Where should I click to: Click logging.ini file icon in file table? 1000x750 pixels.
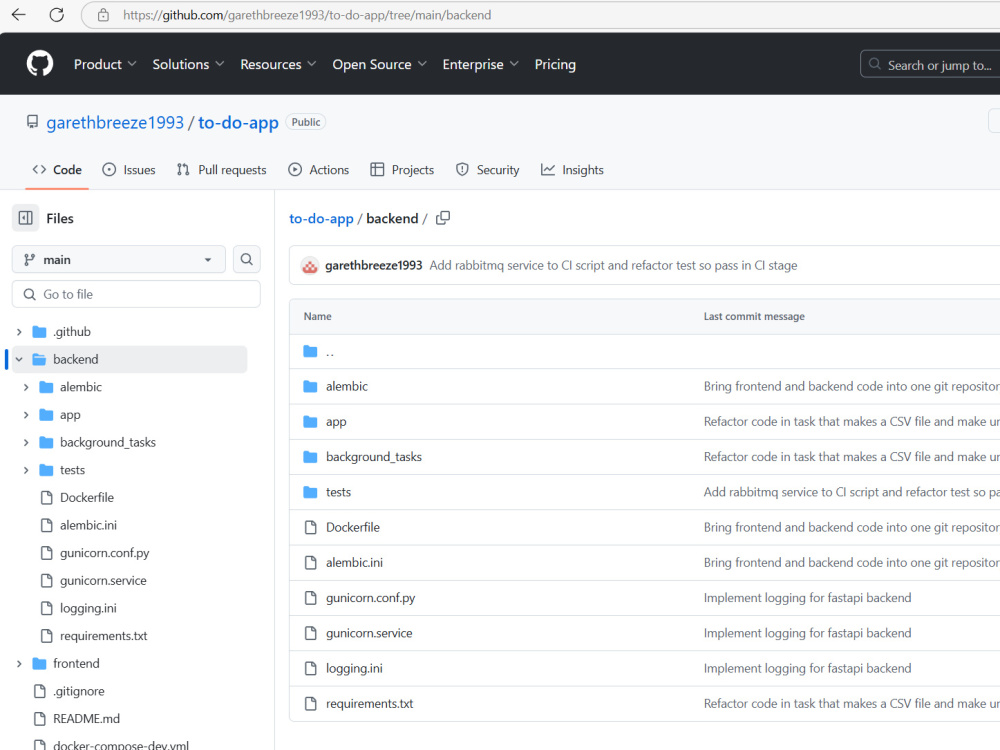[x=311, y=668]
